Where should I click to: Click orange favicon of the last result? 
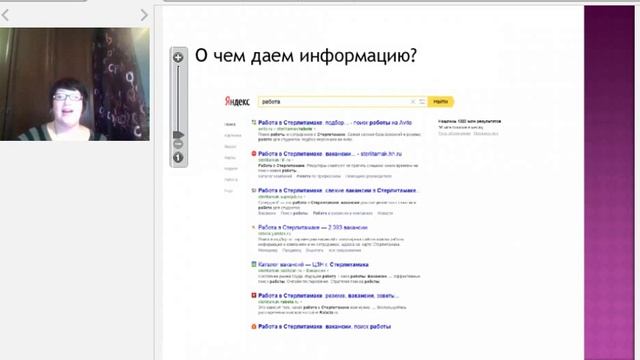(x=253, y=327)
